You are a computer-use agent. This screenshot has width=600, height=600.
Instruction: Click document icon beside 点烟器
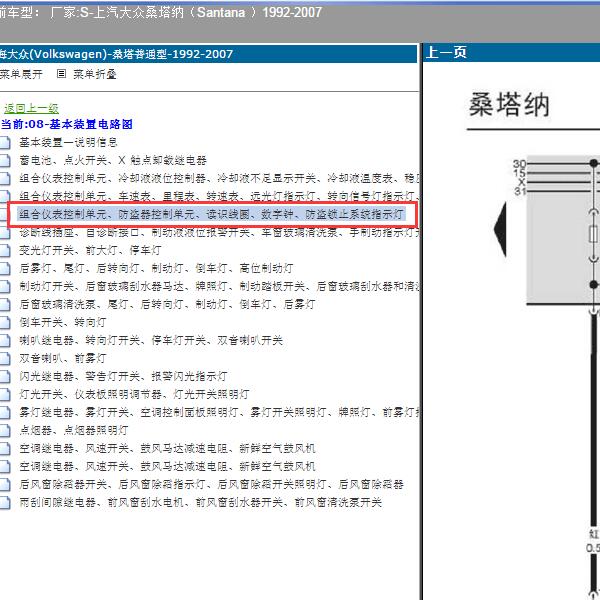[5, 430]
